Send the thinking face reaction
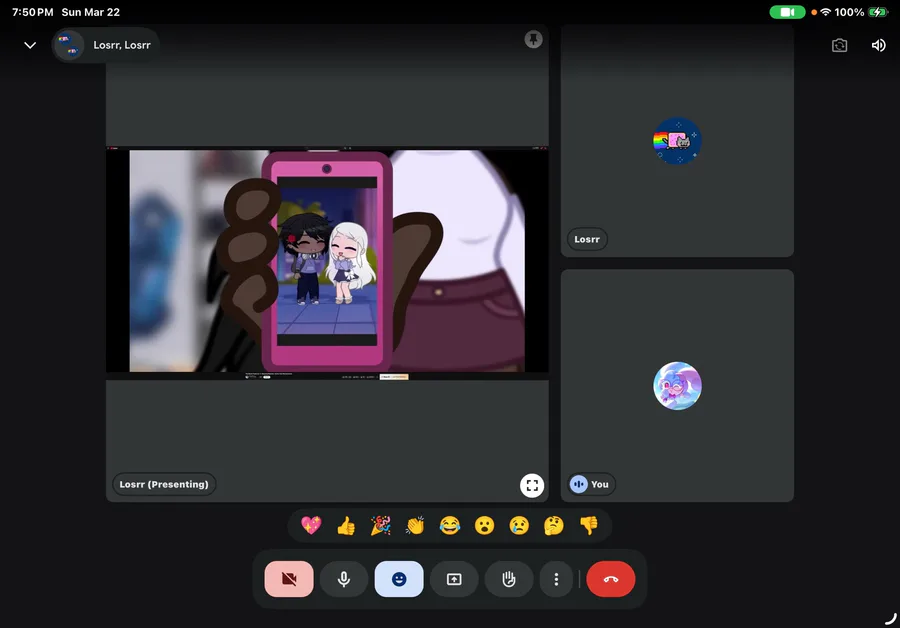 pos(554,525)
